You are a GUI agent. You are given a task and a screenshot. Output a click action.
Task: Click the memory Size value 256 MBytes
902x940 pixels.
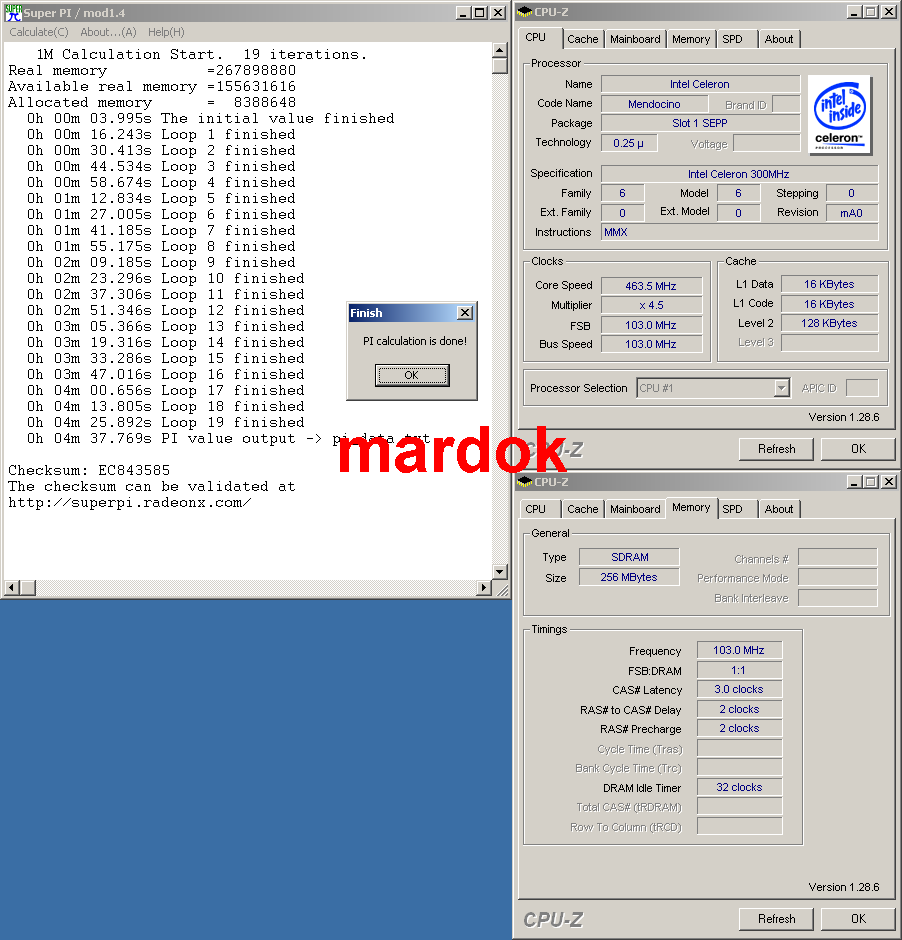pyautogui.click(x=629, y=577)
